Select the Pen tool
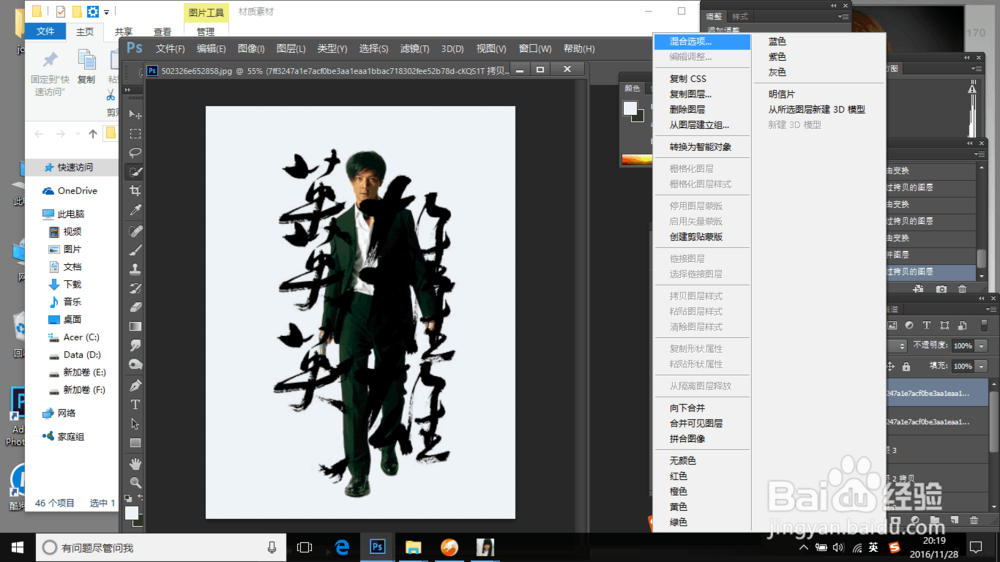This screenshot has height=562, width=1000. 135,385
